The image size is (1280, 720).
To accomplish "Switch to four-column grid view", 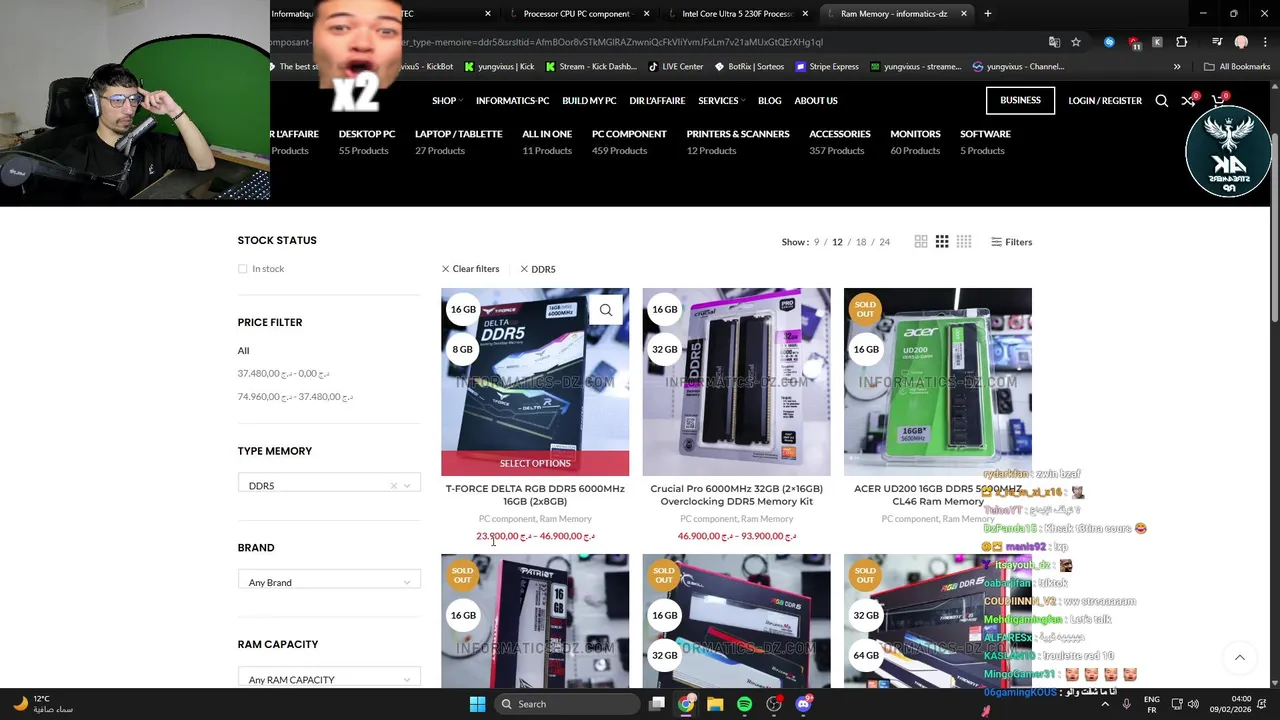I will [964, 242].
